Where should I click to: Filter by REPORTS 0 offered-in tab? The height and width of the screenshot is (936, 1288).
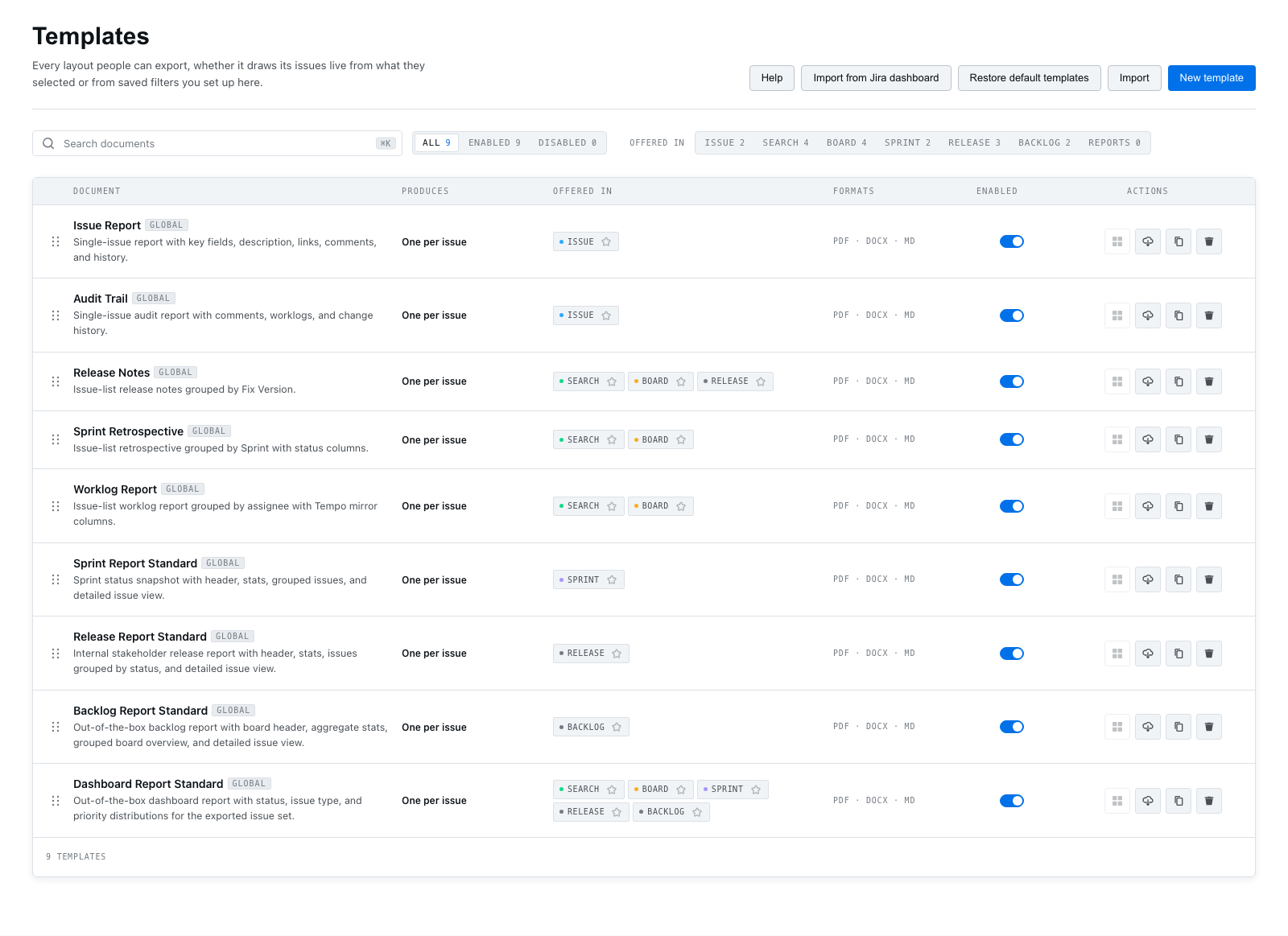coord(1114,142)
